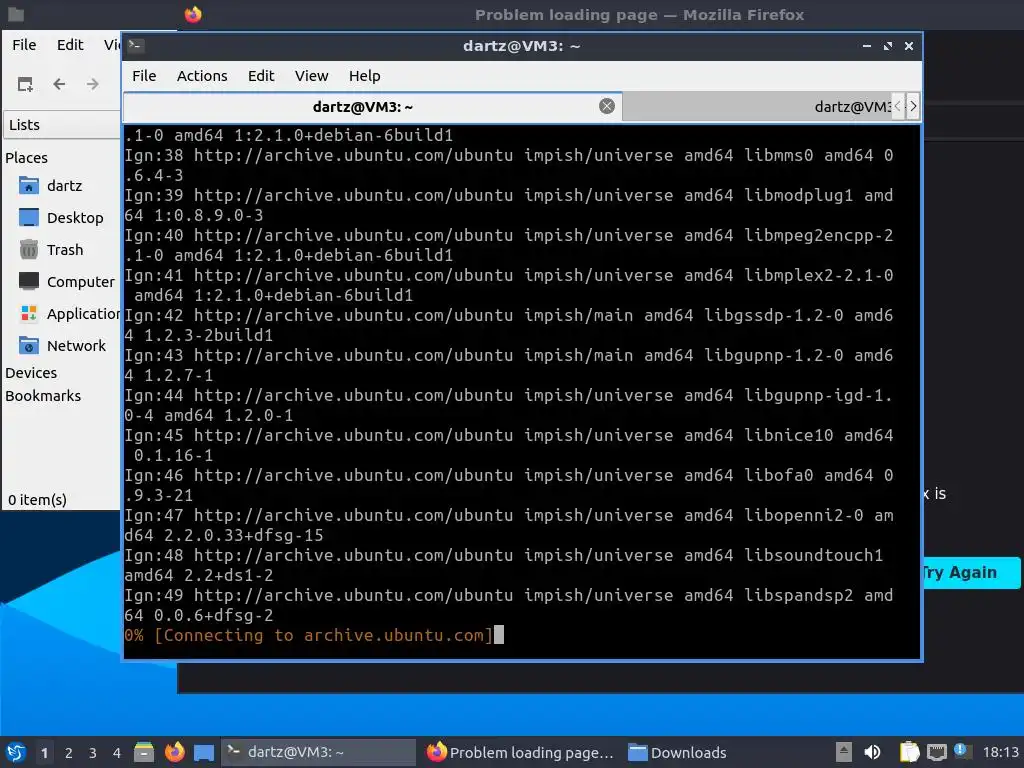The image size is (1024, 768).
Task: Switch to workspace 4
Action: pyautogui.click(x=117, y=753)
